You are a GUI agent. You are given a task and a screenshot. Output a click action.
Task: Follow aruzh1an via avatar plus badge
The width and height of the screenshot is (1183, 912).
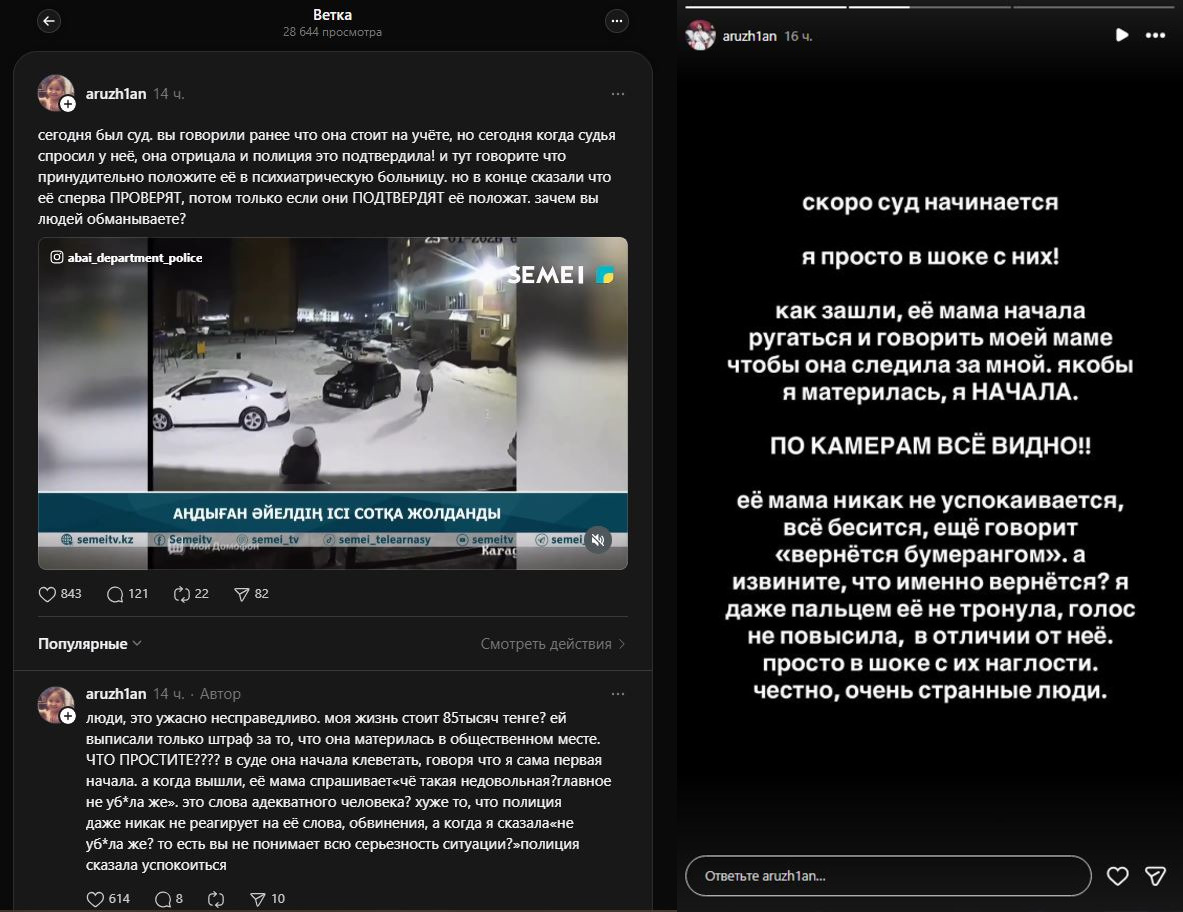point(68,104)
